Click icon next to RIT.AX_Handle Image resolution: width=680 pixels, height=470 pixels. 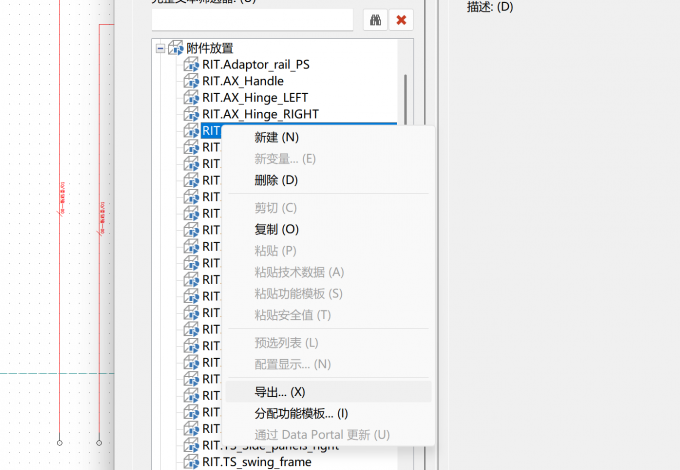[x=191, y=81]
